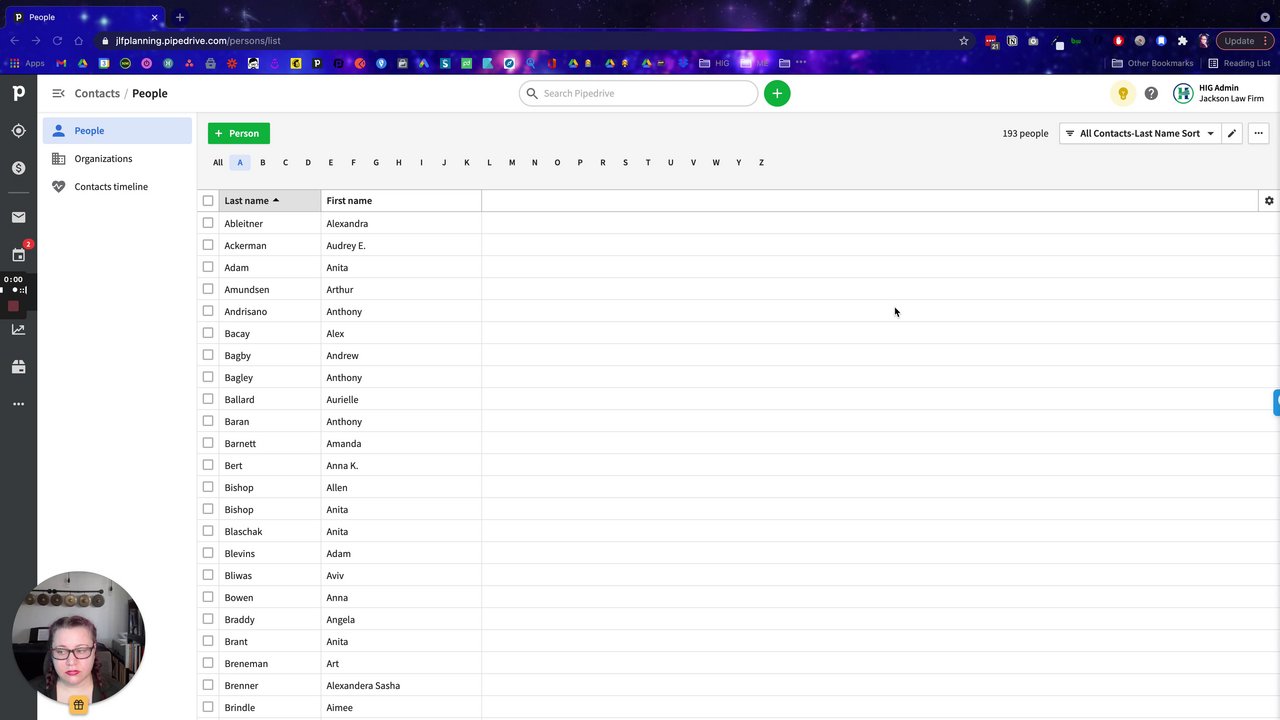This screenshot has height=720, width=1280.
Task: Open Insights chart icon in sidebar
Action: [x=18, y=329]
